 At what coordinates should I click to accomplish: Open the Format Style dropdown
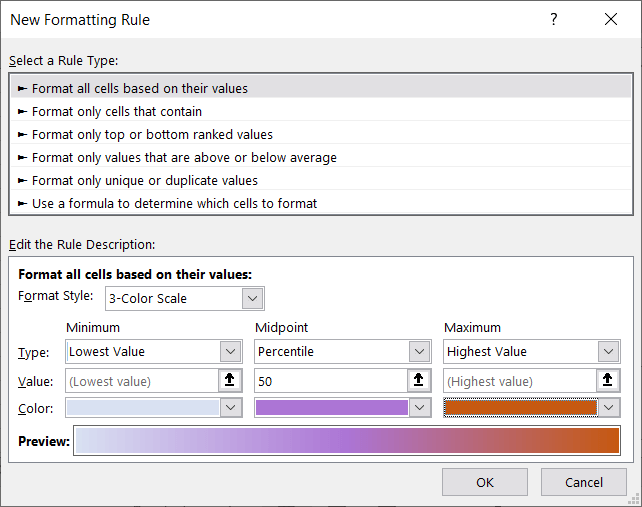coord(253,298)
